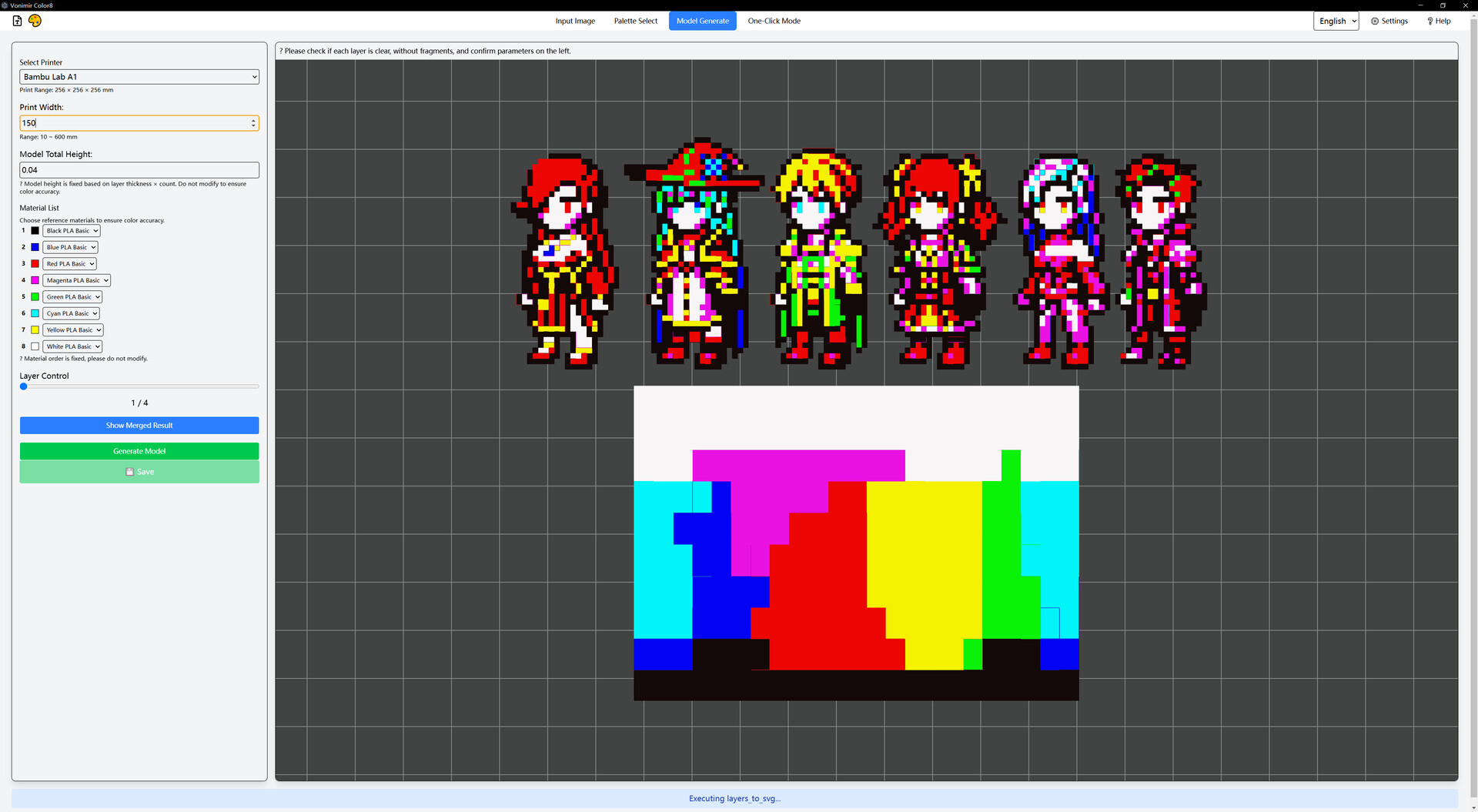
Task: Switch to the Input Image tab
Action: coord(574,21)
